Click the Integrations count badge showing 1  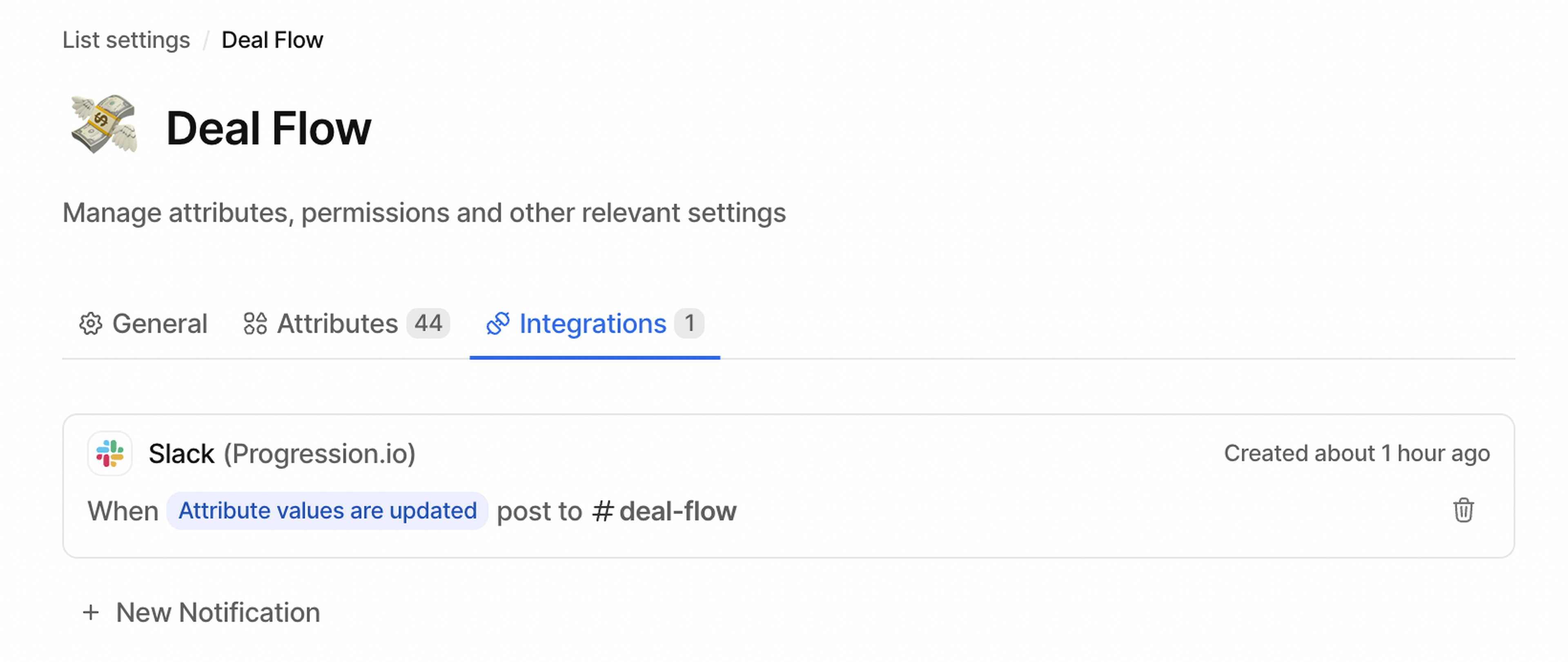(x=689, y=323)
